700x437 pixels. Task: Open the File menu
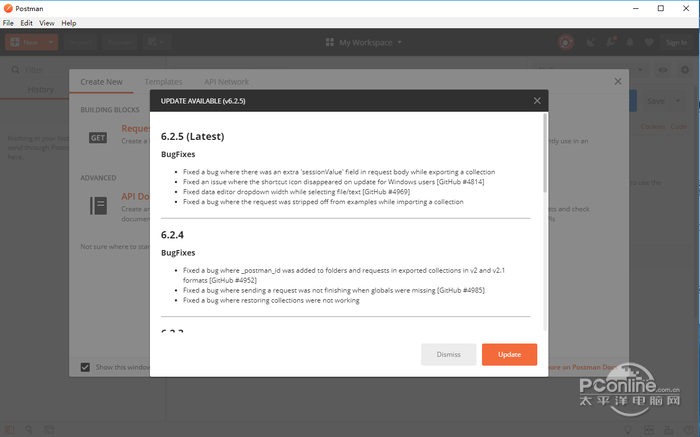click(x=8, y=23)
